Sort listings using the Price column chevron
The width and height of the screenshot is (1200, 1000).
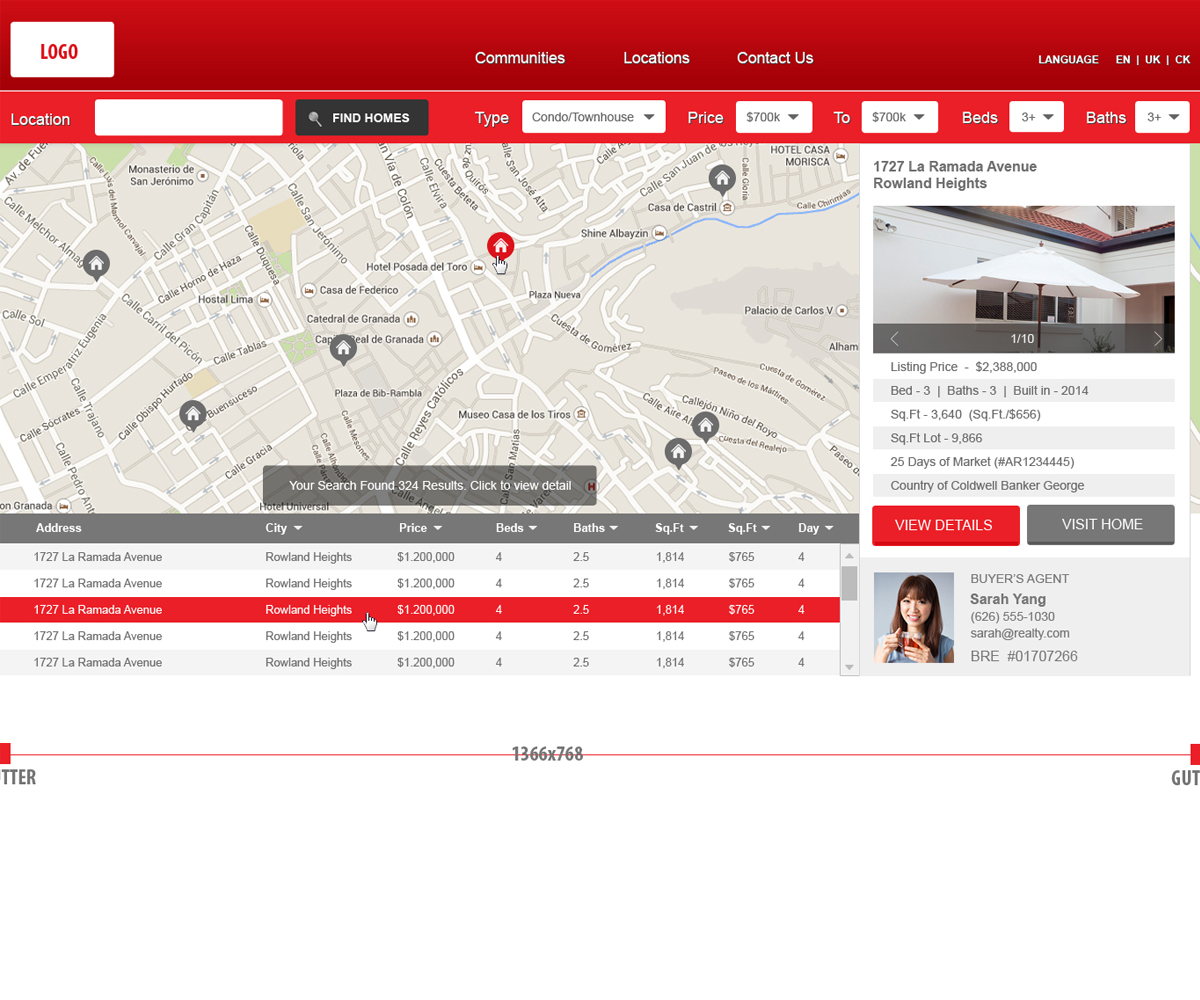[437, 528]
